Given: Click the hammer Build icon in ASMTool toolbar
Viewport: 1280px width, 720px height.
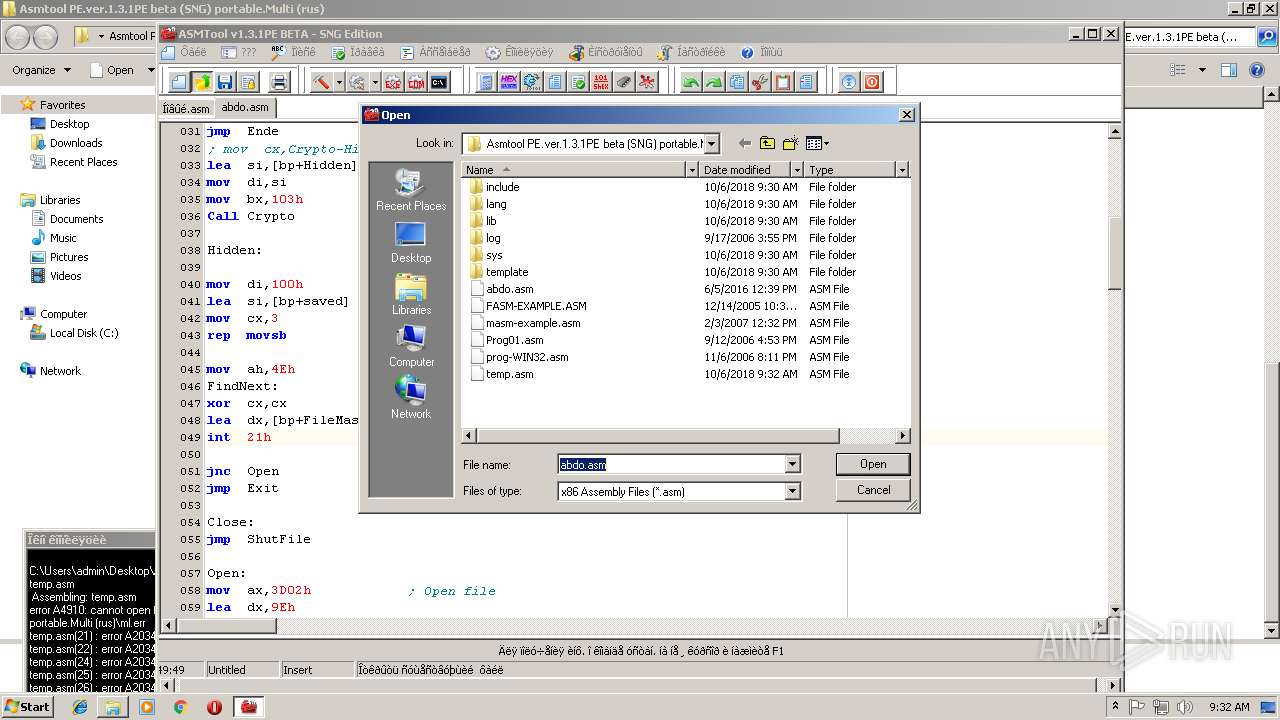Looking at the screenshot, I should [x=320, y=82].
